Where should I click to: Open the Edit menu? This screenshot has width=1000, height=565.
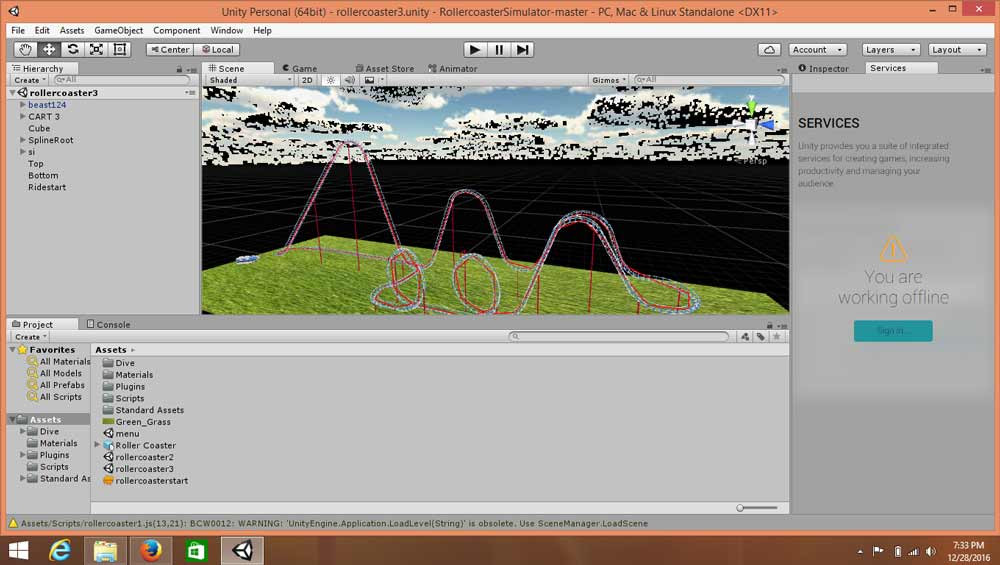42,30
